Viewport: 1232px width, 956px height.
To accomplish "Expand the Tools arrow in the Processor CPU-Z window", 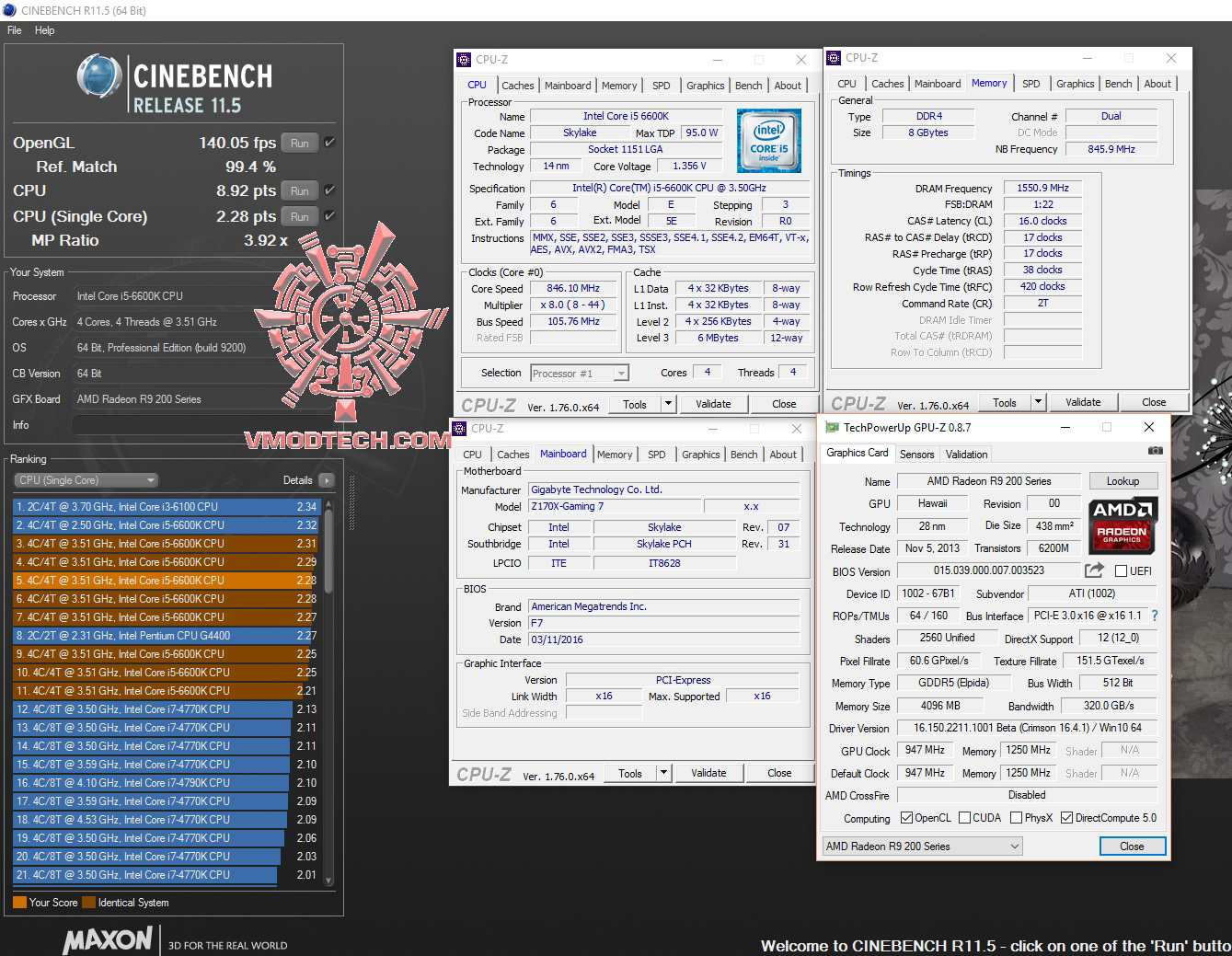I will pos(669,404).
